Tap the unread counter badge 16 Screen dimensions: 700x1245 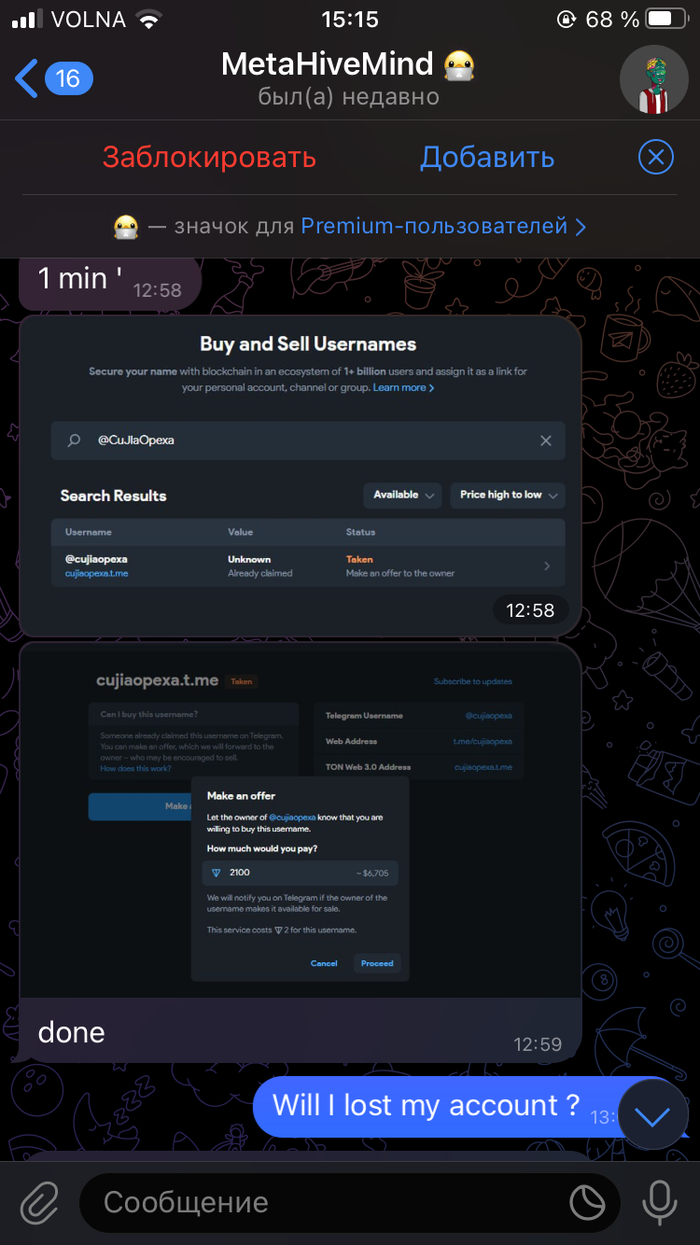[x=68, y=78]
